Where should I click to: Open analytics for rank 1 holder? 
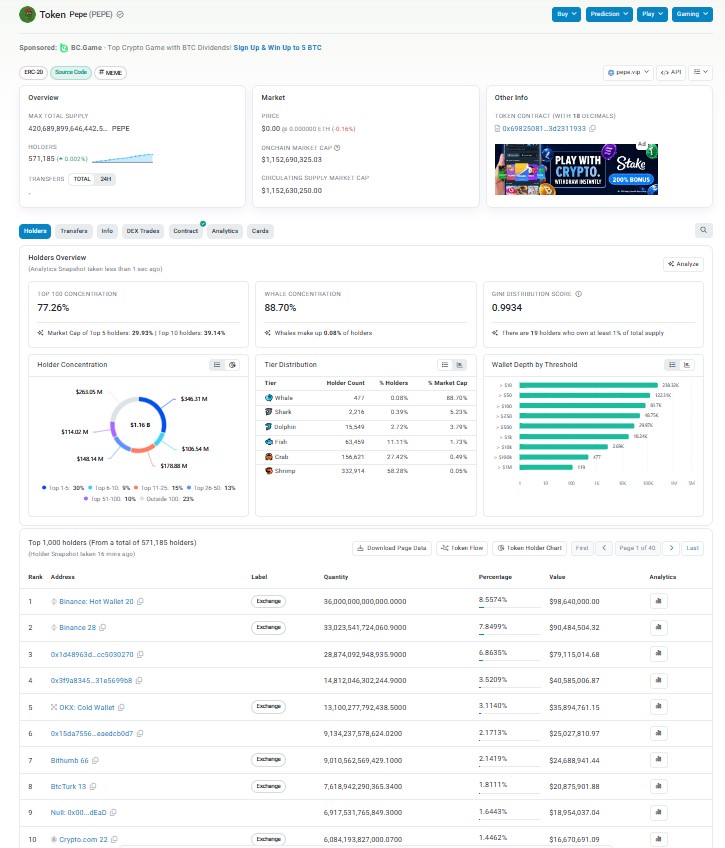[659, 601]
